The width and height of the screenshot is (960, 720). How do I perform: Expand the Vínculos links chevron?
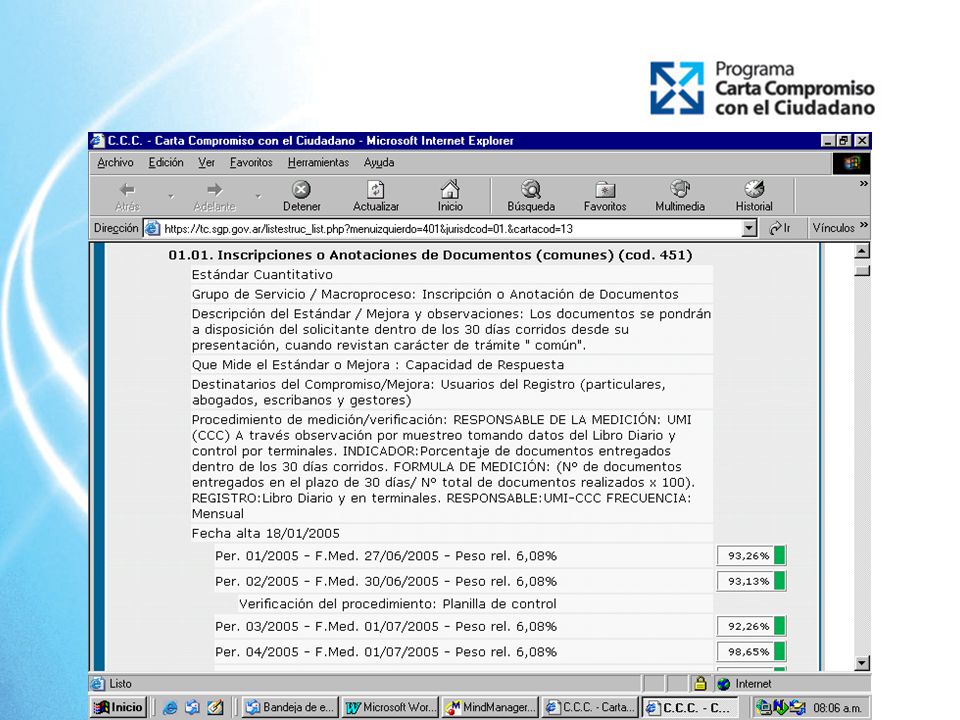(863, 225)
